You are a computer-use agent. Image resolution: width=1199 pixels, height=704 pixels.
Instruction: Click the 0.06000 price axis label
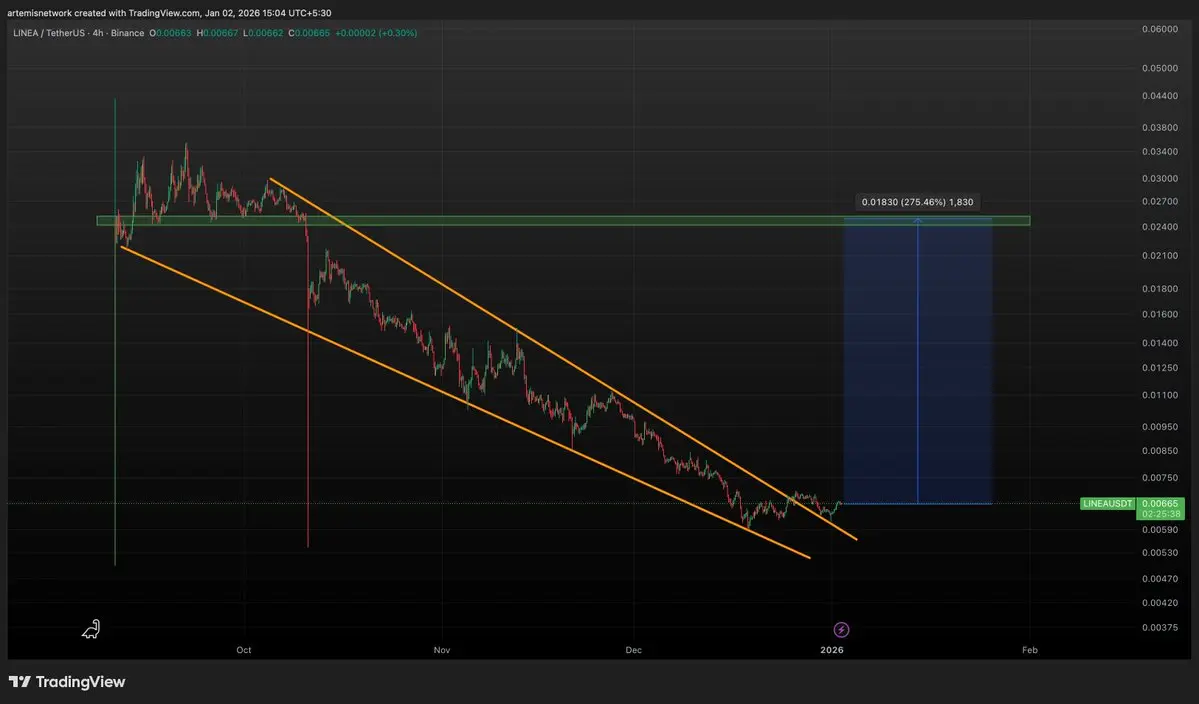point(1160,29)
